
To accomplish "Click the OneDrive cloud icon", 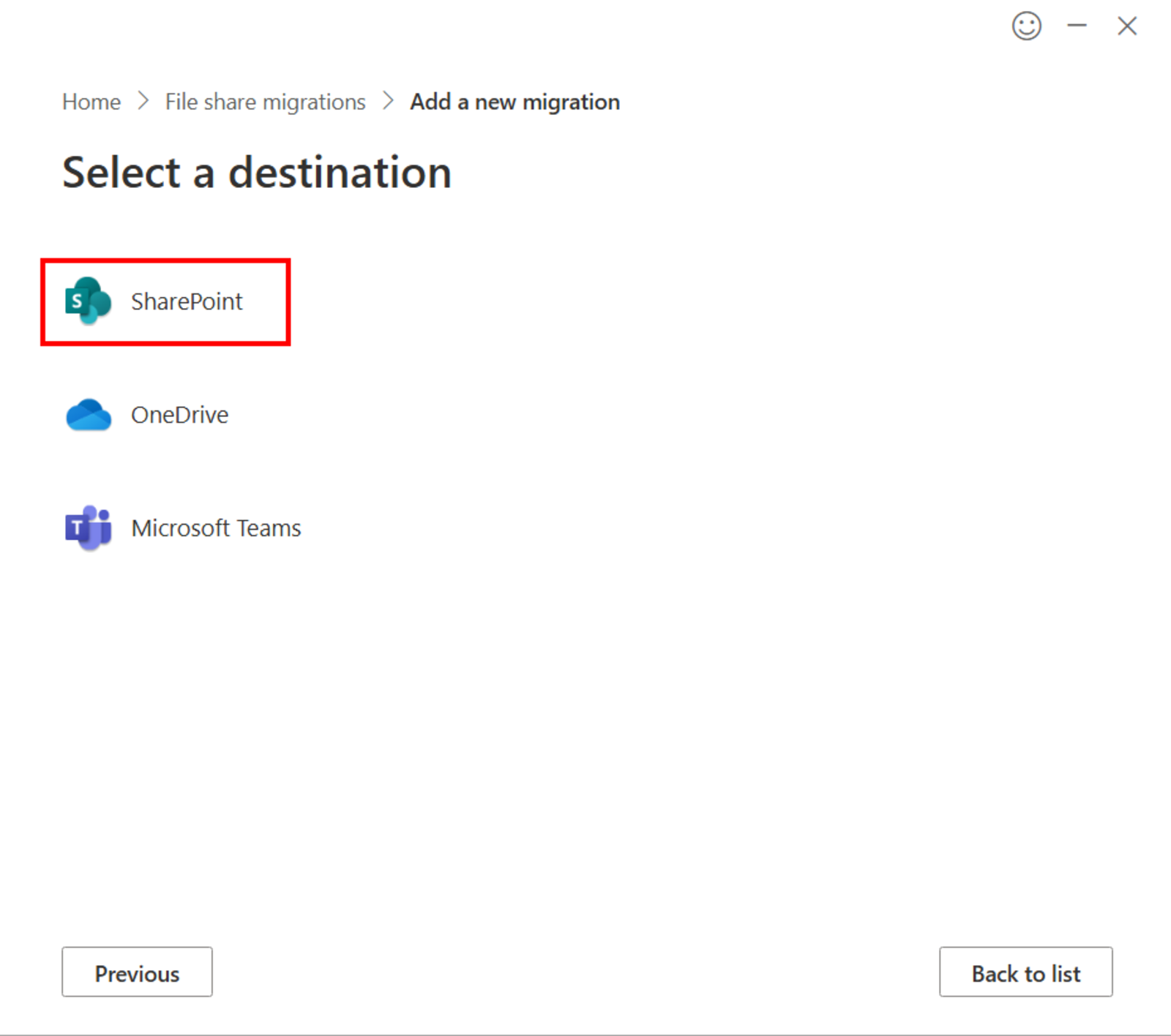I will (x=86, y=414).
